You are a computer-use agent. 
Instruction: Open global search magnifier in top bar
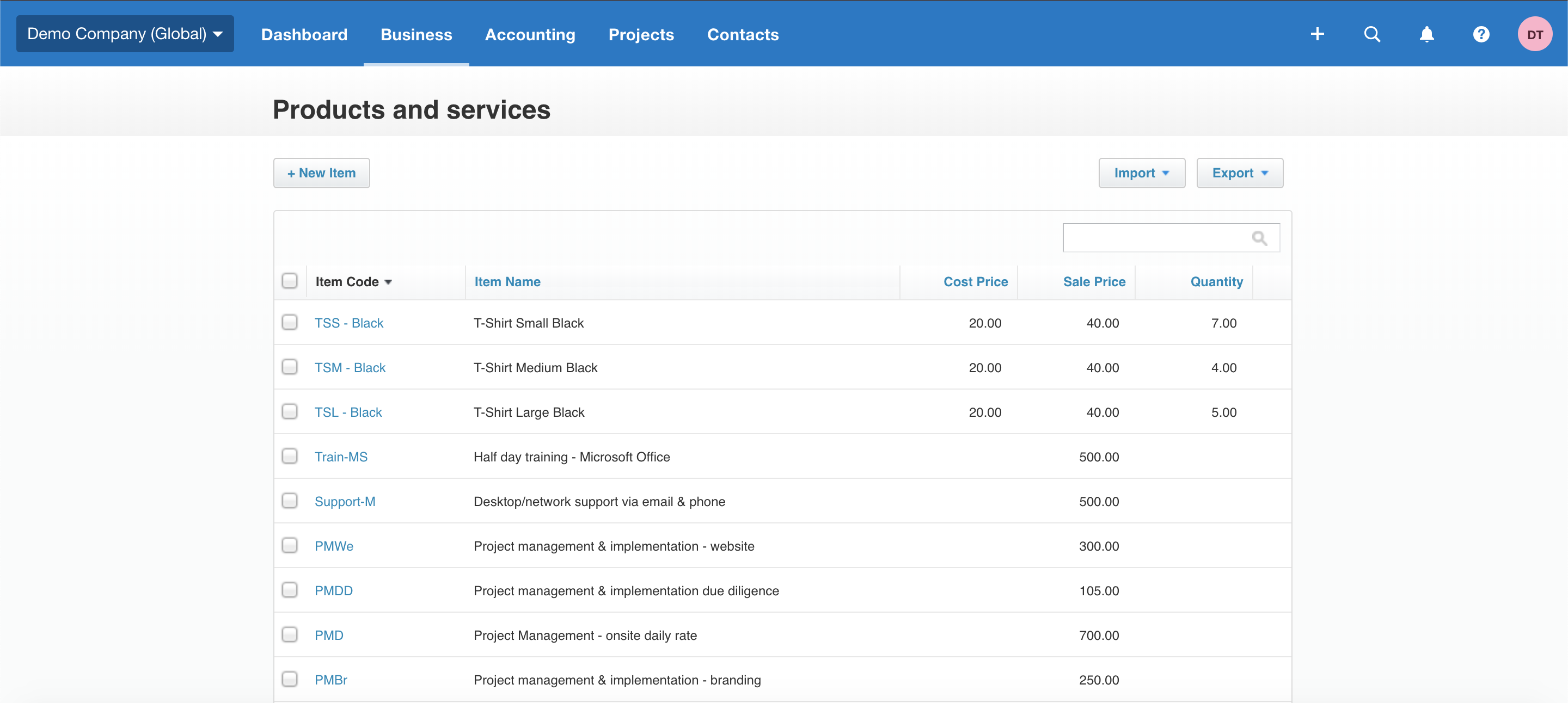tap(1372, 34)
